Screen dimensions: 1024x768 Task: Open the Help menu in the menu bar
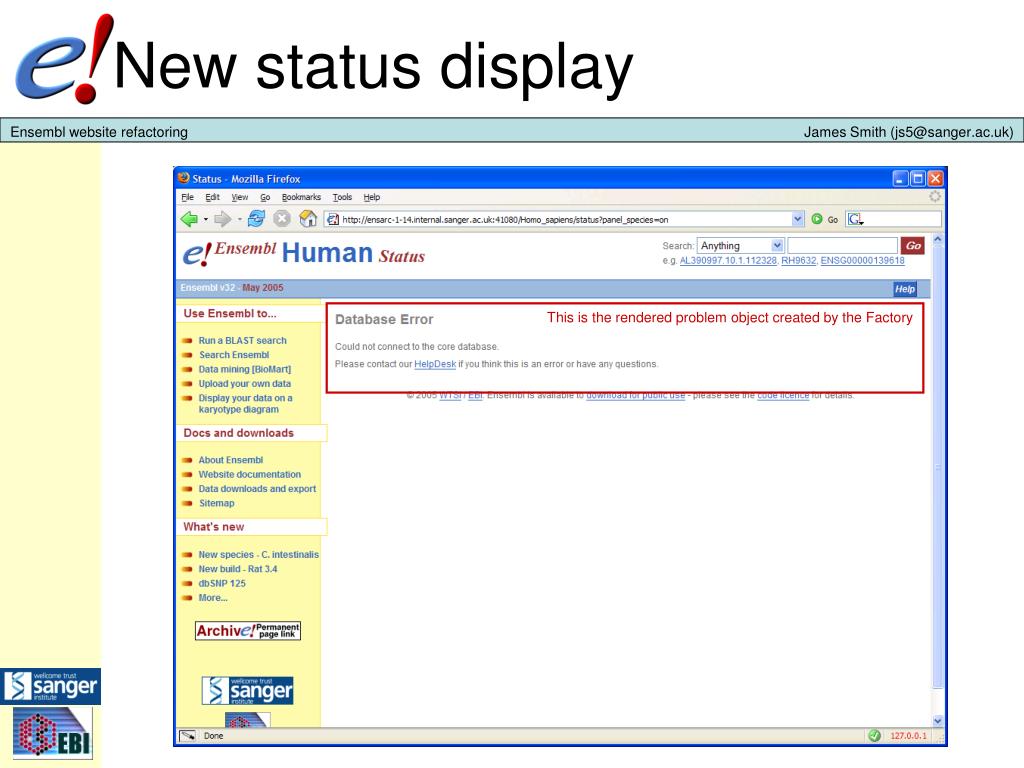point(372,197)
